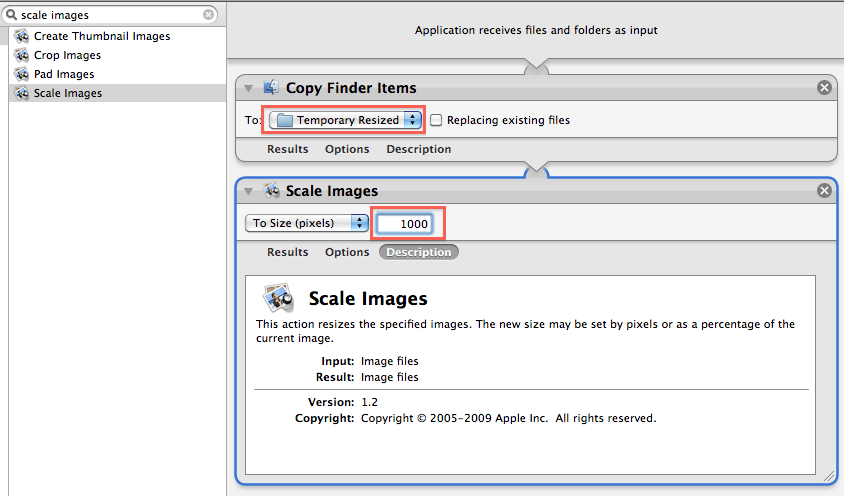Open the Temporary Resized folder dropdown
The height and width of the screenshot is (496, 844).
345,120
